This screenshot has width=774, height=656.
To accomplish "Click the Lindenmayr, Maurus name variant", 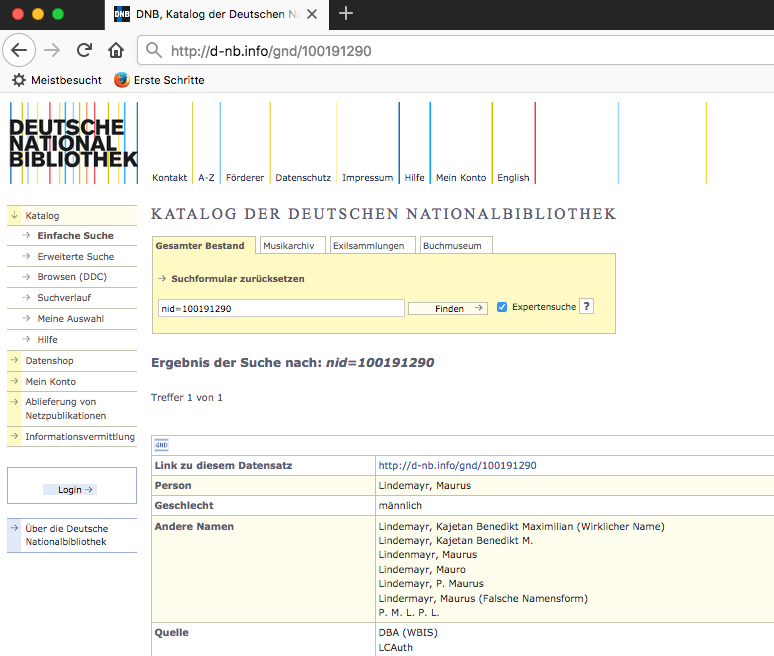I will tap(427, 555).
